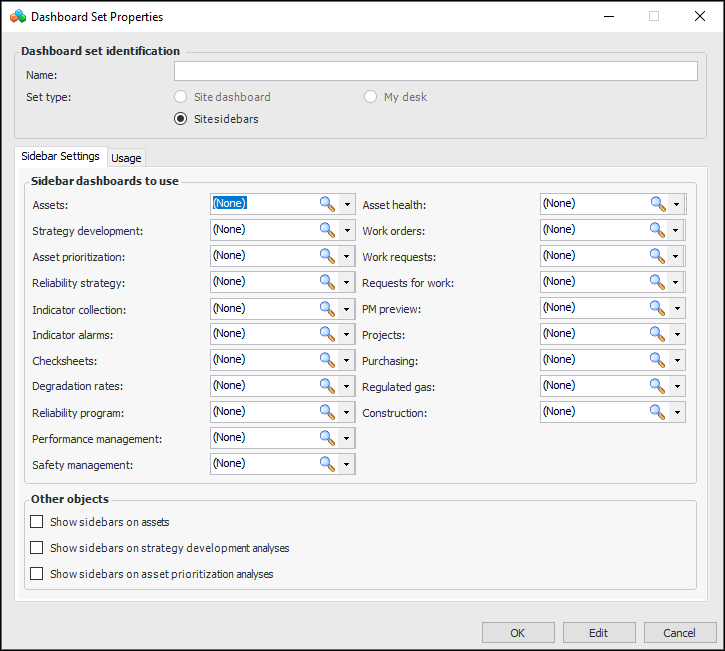The image size is (725, 651).
Task: Click the magnifier icon for Purchasing
Action: (657, 359)
